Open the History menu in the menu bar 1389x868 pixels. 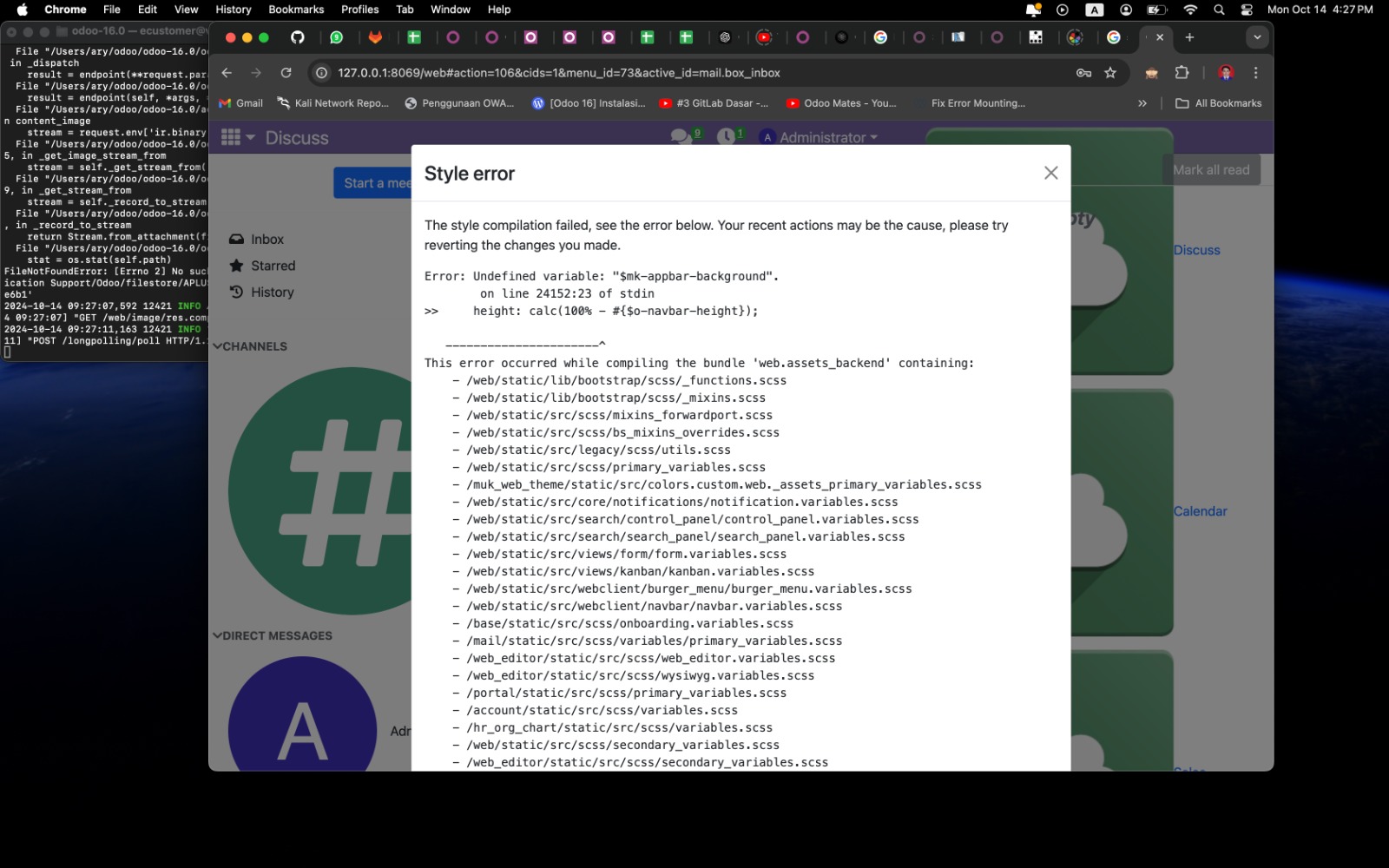[233, 10]
